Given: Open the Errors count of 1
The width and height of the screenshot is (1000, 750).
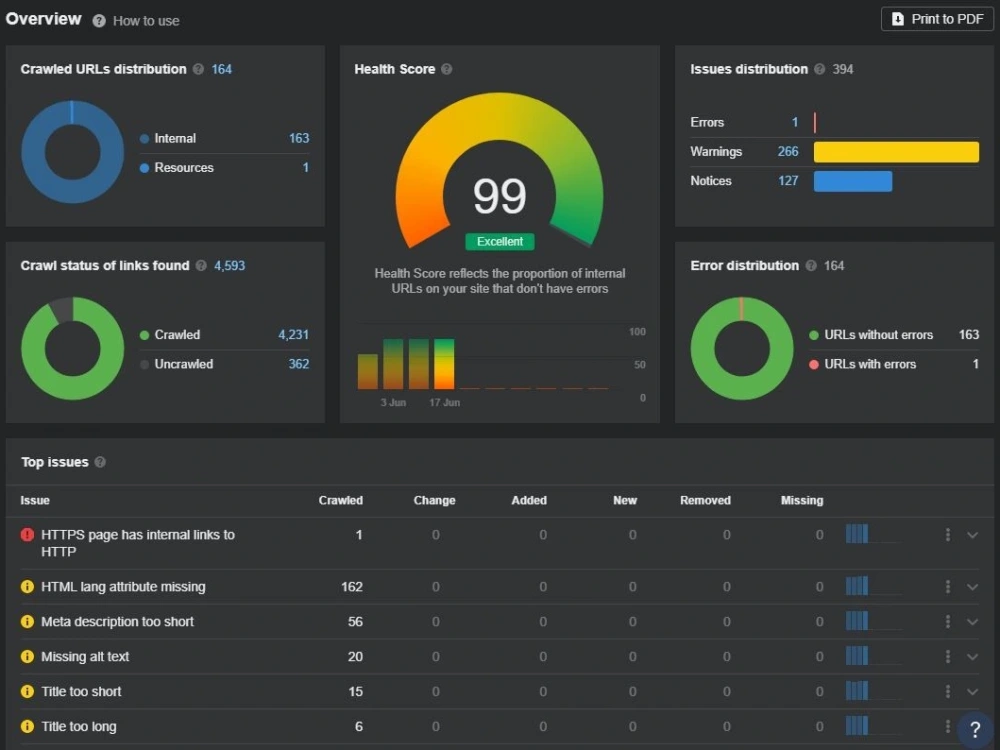Looking at the screenshot, I should [795, 122].
